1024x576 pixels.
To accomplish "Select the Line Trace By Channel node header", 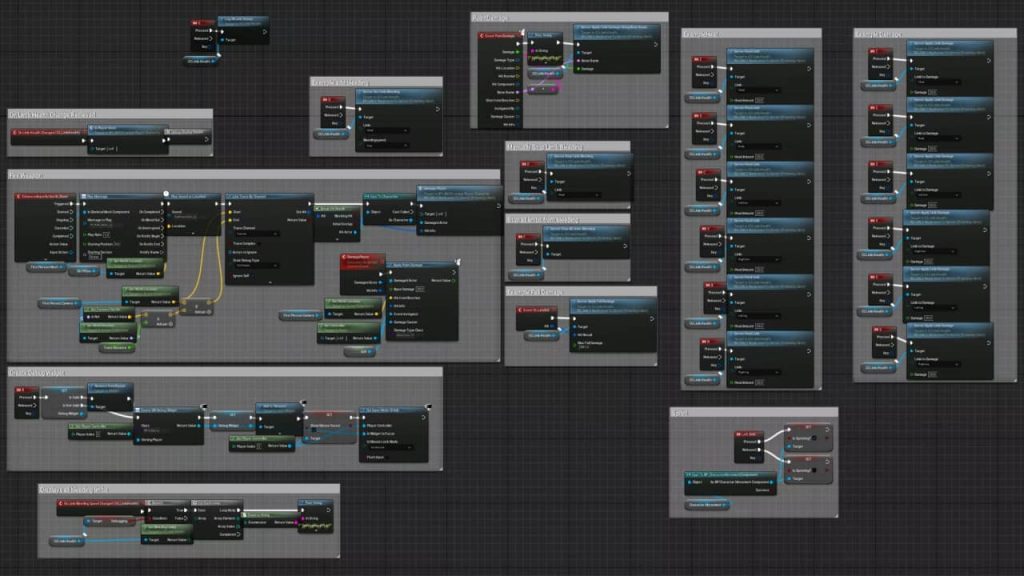I will tap(270, 197).
